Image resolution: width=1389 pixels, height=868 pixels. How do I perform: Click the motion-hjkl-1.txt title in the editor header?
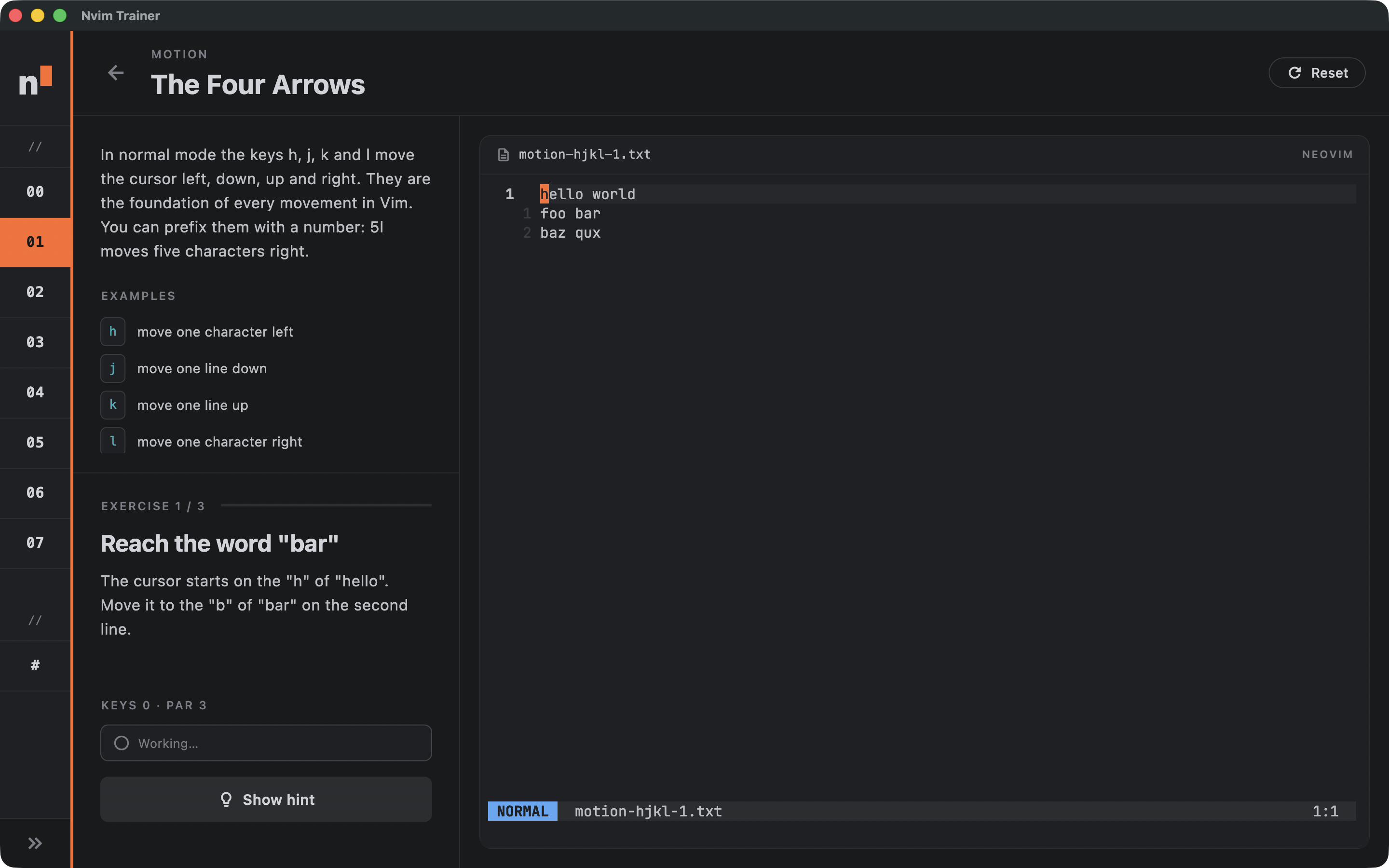point(585,154)
